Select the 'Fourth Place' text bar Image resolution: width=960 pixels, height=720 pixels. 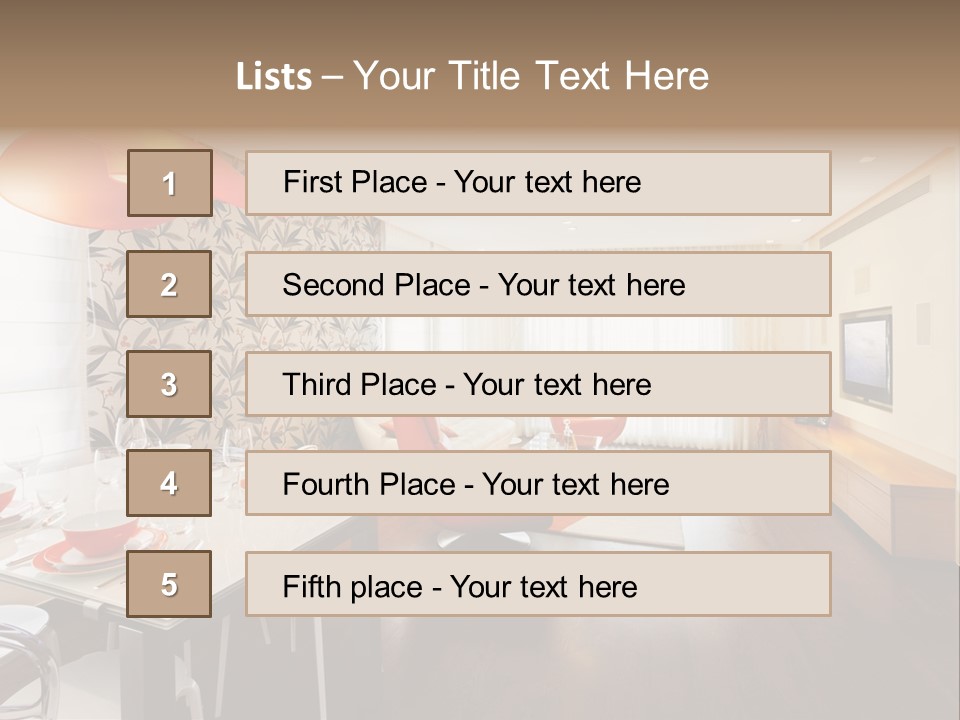click(x=538, y=483)
